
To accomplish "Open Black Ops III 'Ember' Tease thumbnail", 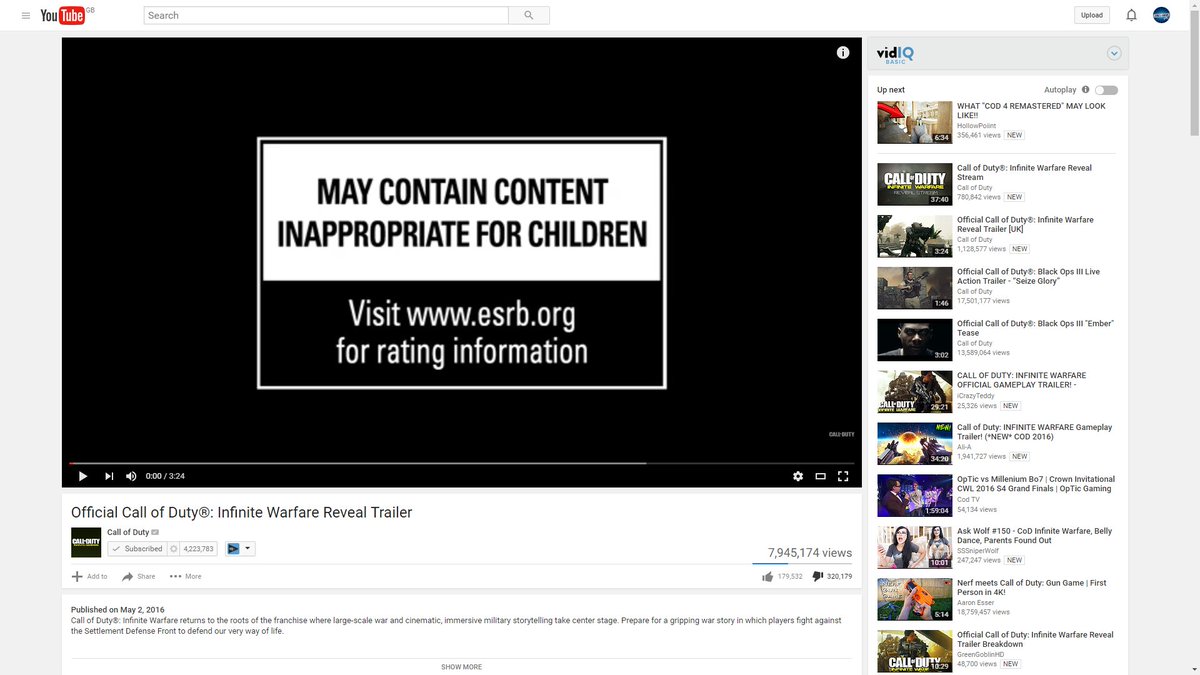I will (914, 340).
